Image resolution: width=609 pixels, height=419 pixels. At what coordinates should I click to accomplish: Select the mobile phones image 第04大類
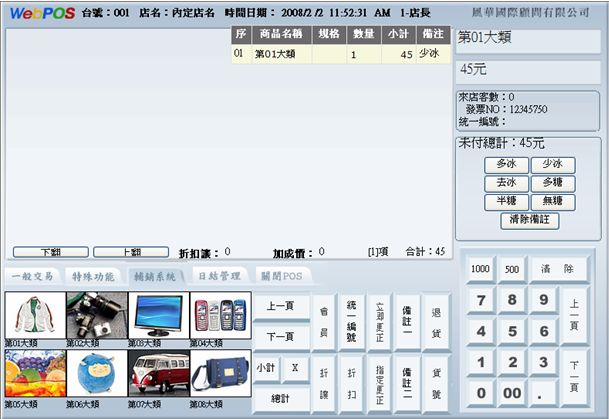(221, 315)
